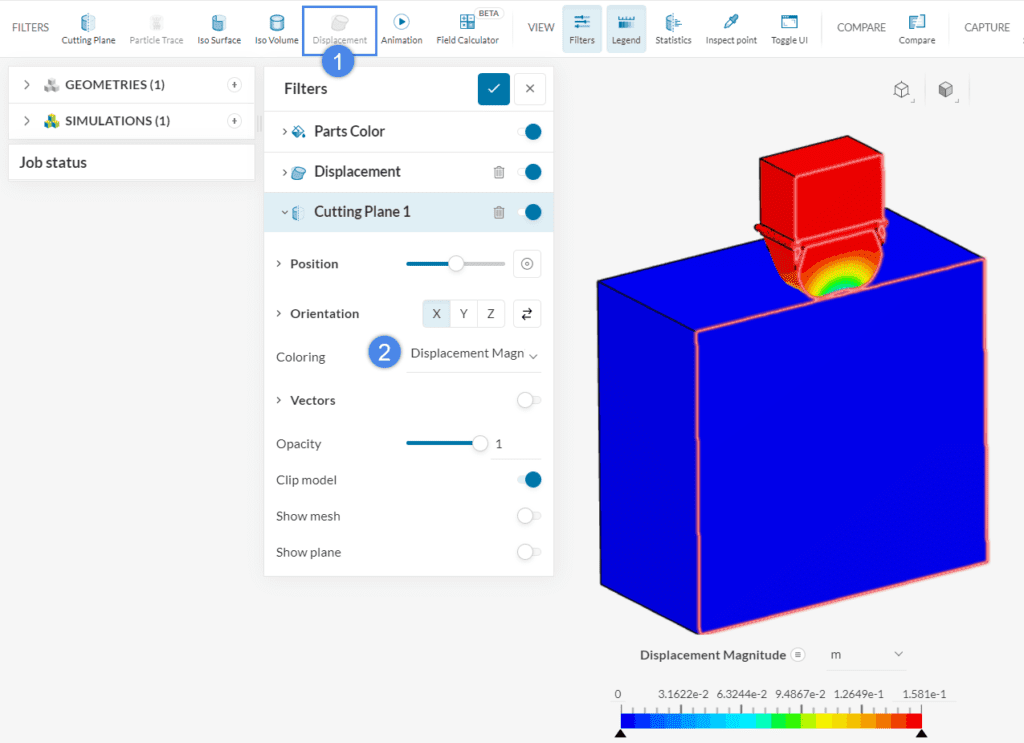This screenshot has width=1024, height=743.
Task: Disable the Clip model toggle
Action: point(529,480)
